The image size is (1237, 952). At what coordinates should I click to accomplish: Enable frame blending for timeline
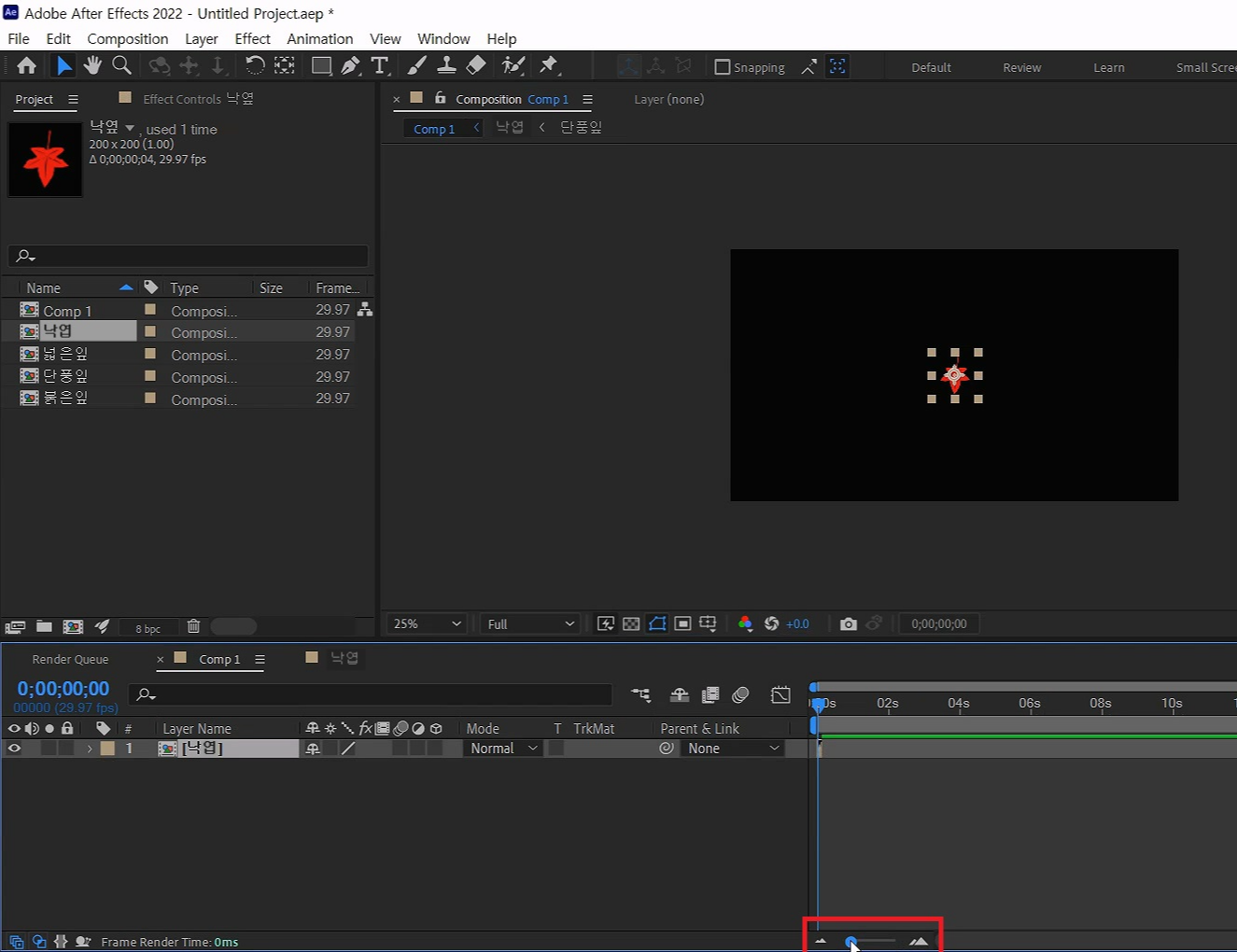710,694
